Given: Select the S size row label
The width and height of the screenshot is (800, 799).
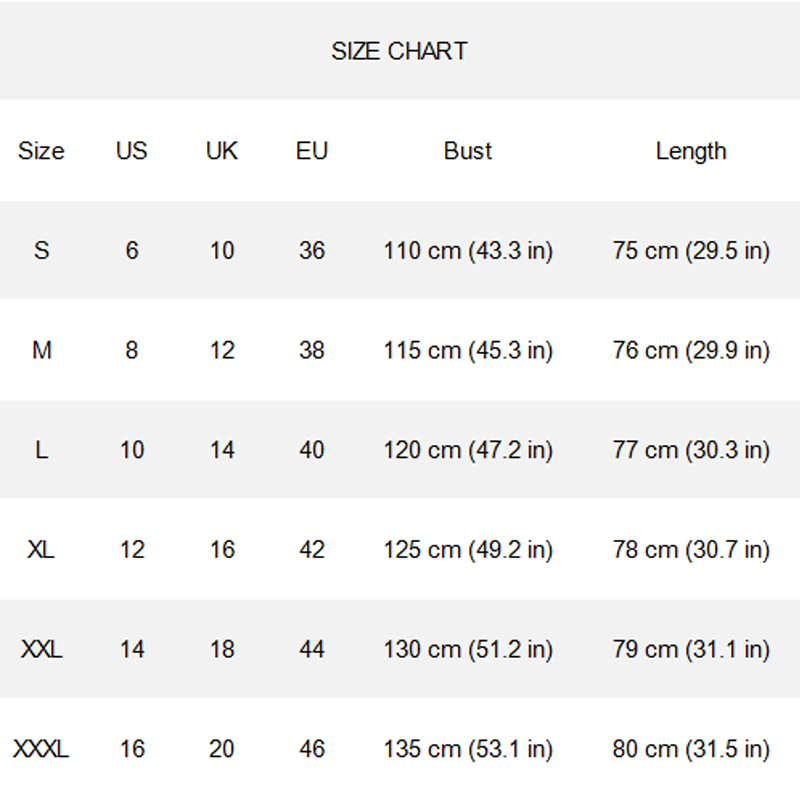Looking at the screenshot, I should (42, 251).
